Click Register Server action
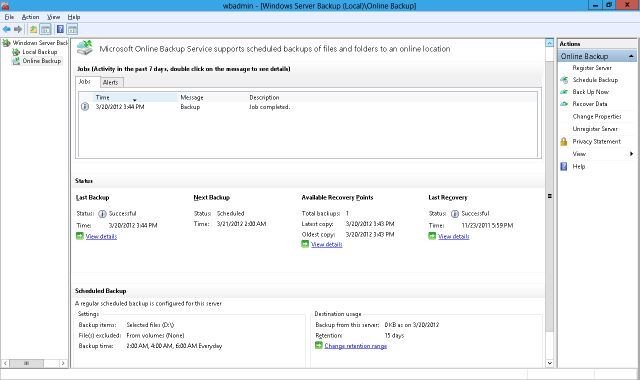This screenshot has width=640, height=380. click(592, 68)
